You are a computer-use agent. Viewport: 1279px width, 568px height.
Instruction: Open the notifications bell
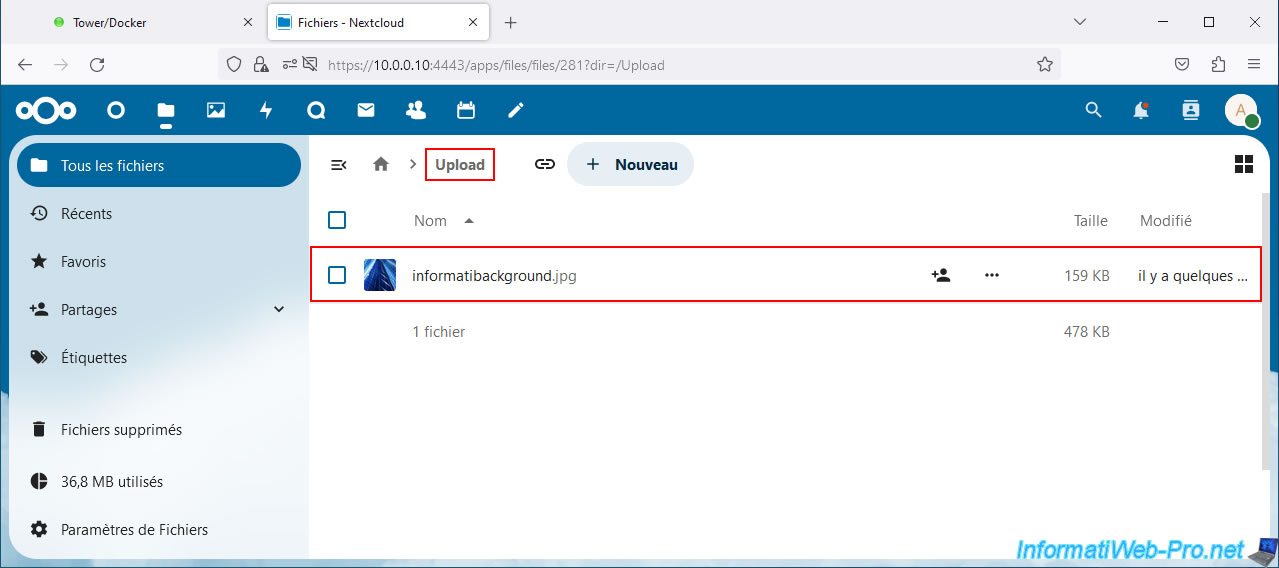[x=1141, y=110]
